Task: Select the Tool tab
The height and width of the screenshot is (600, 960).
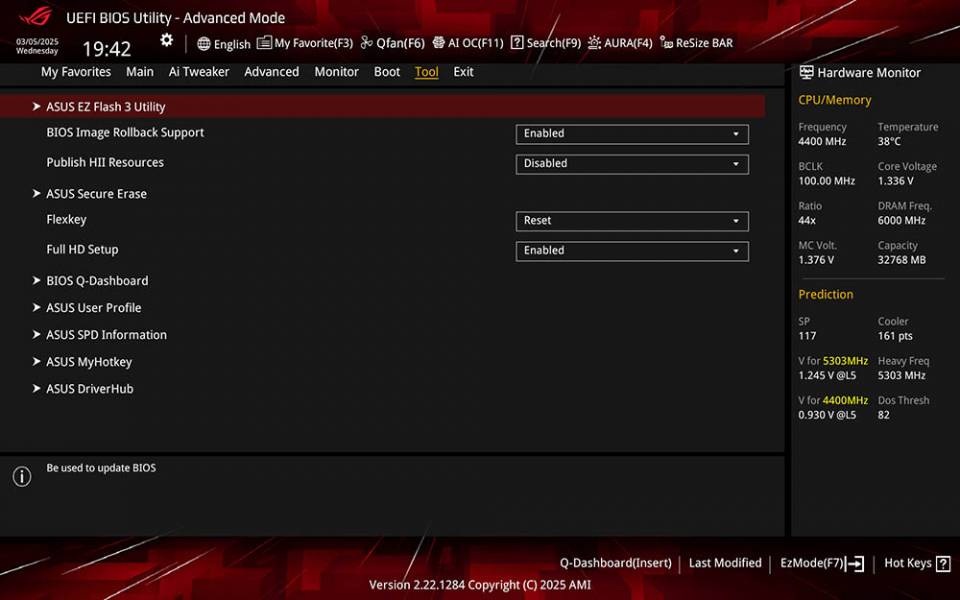Action: click(427, 72)
